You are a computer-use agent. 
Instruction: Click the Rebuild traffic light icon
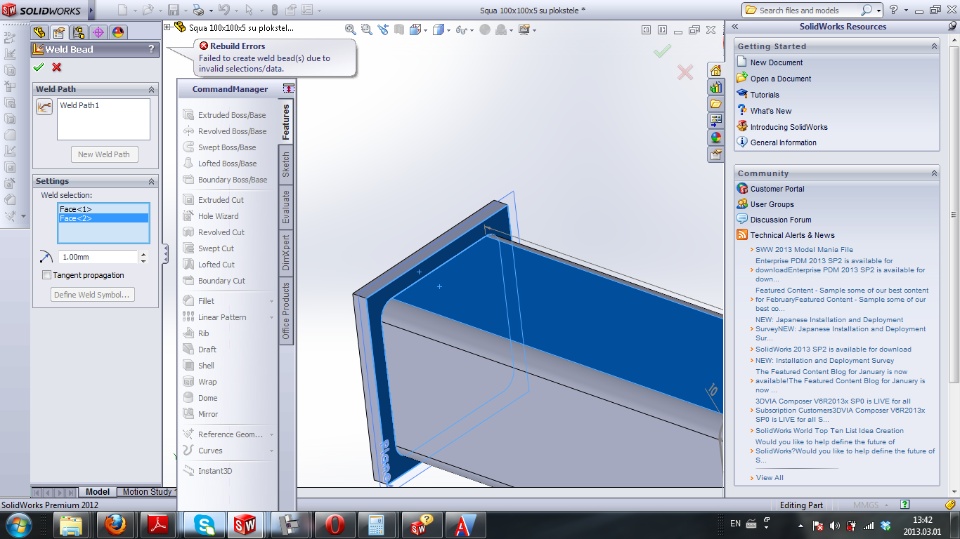275,10
